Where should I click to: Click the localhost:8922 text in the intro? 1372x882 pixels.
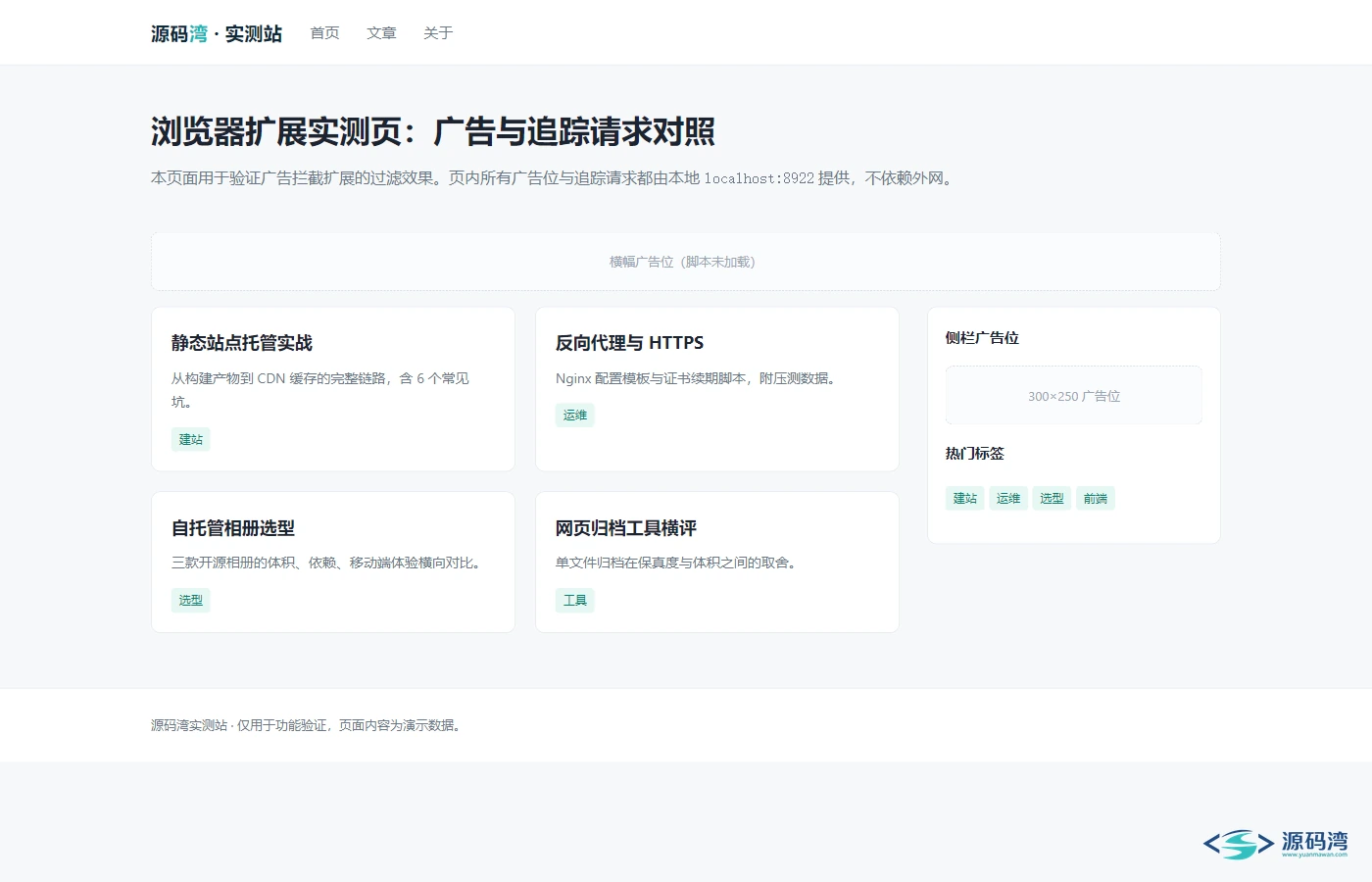(x=759, y=178)
